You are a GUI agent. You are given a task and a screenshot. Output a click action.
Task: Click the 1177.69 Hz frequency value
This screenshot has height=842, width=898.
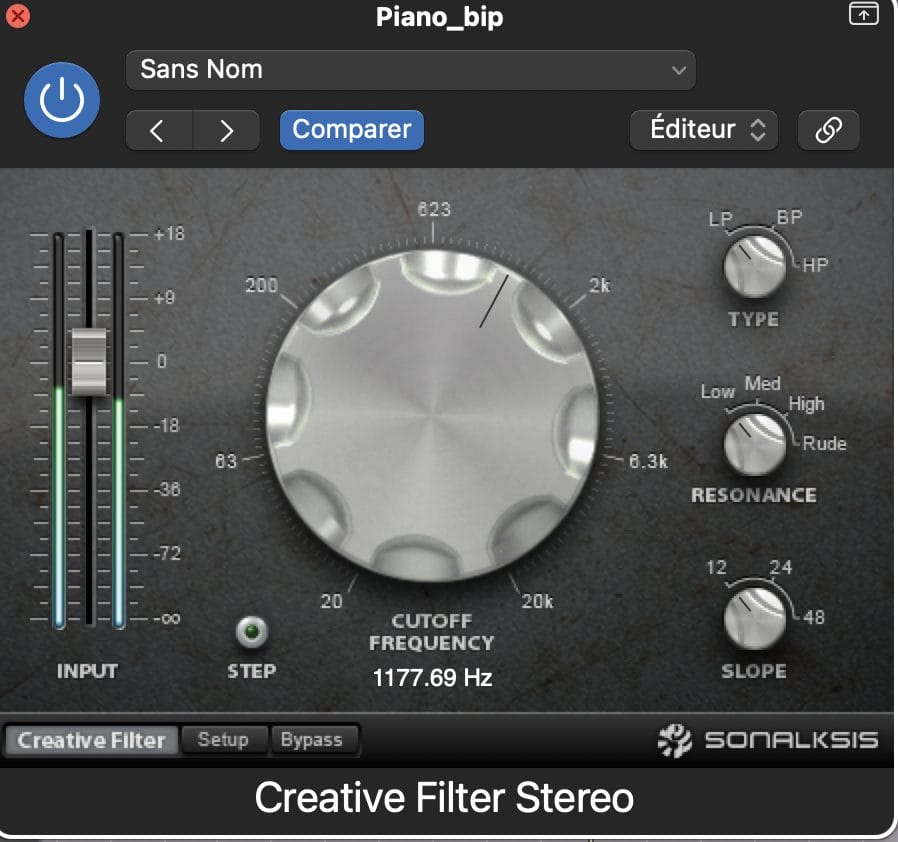[432, 678]
